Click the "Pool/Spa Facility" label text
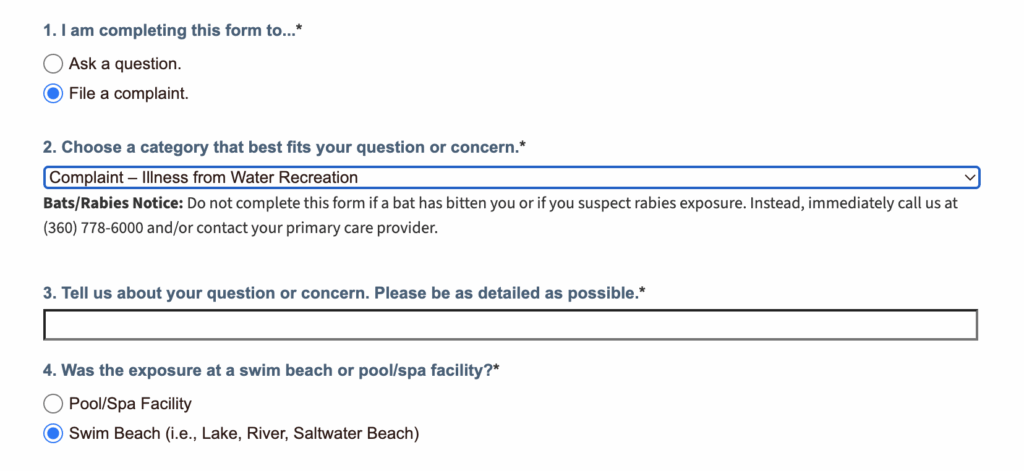Screen dimensions: 1024x471 [130, 404]
